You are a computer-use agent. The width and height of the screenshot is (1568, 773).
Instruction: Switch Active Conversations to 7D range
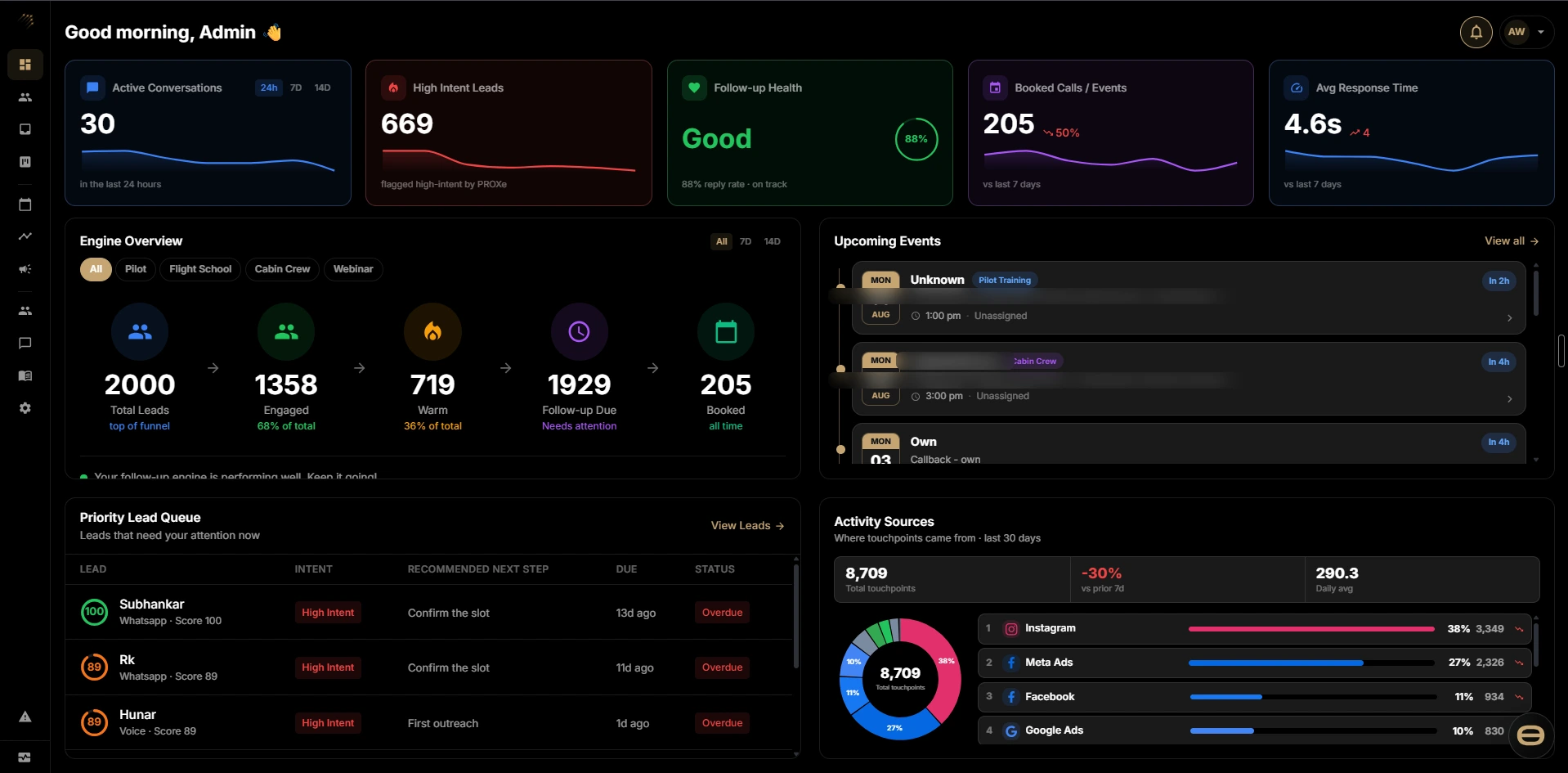pyautogui.click(x=296, y=88)
